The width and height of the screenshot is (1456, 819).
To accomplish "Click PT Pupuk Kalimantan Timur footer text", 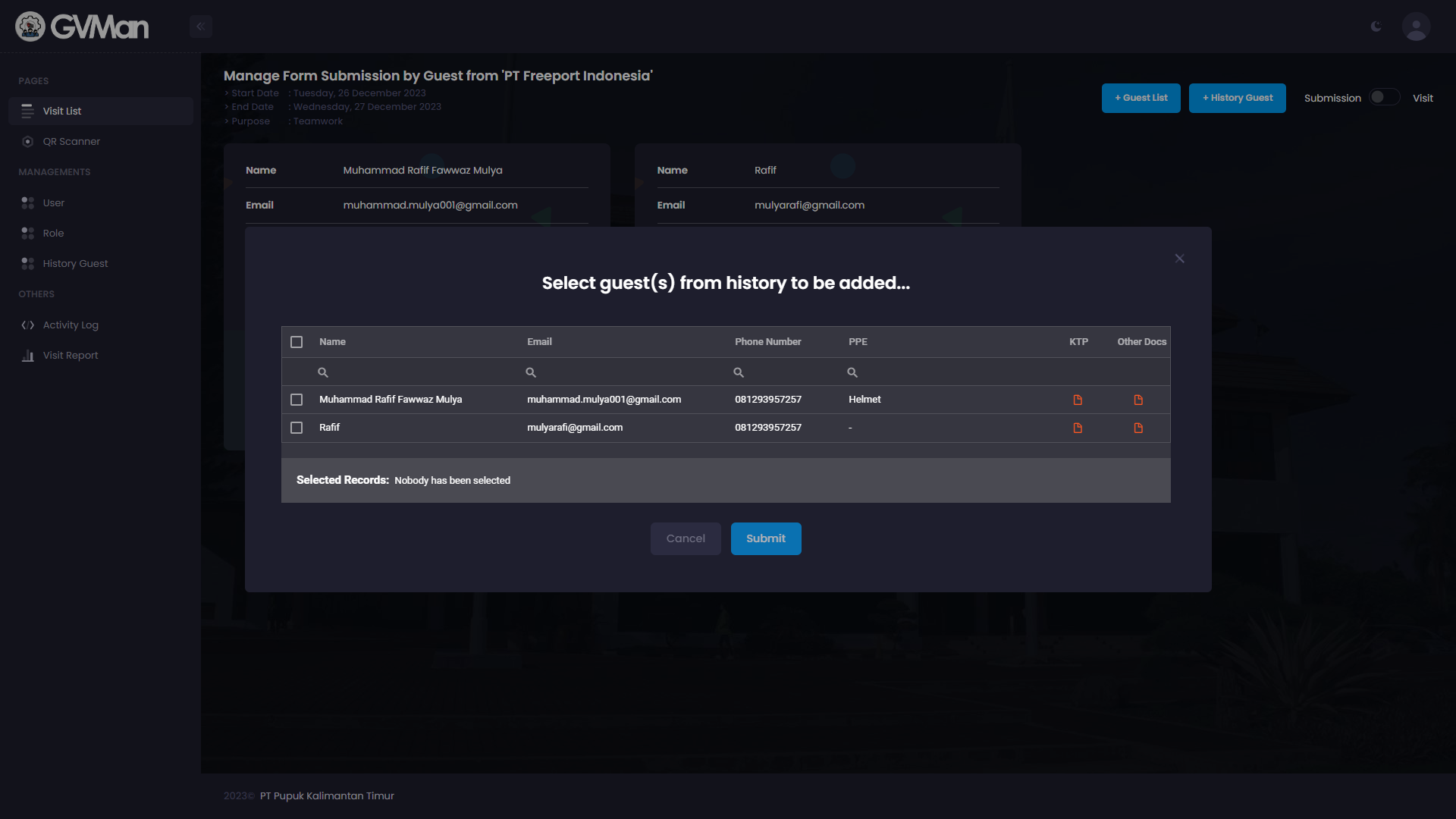I will pos(327,796).
